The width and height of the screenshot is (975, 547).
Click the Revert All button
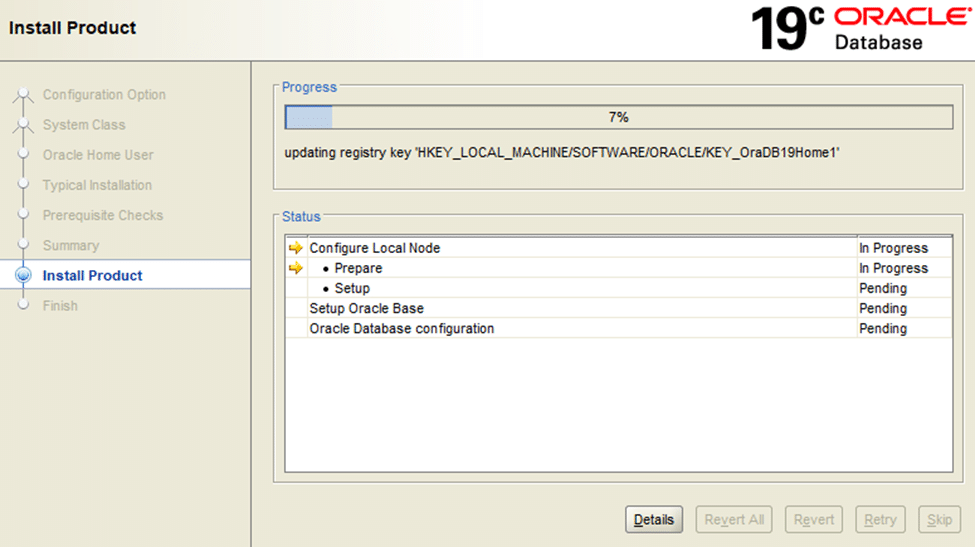734,519
